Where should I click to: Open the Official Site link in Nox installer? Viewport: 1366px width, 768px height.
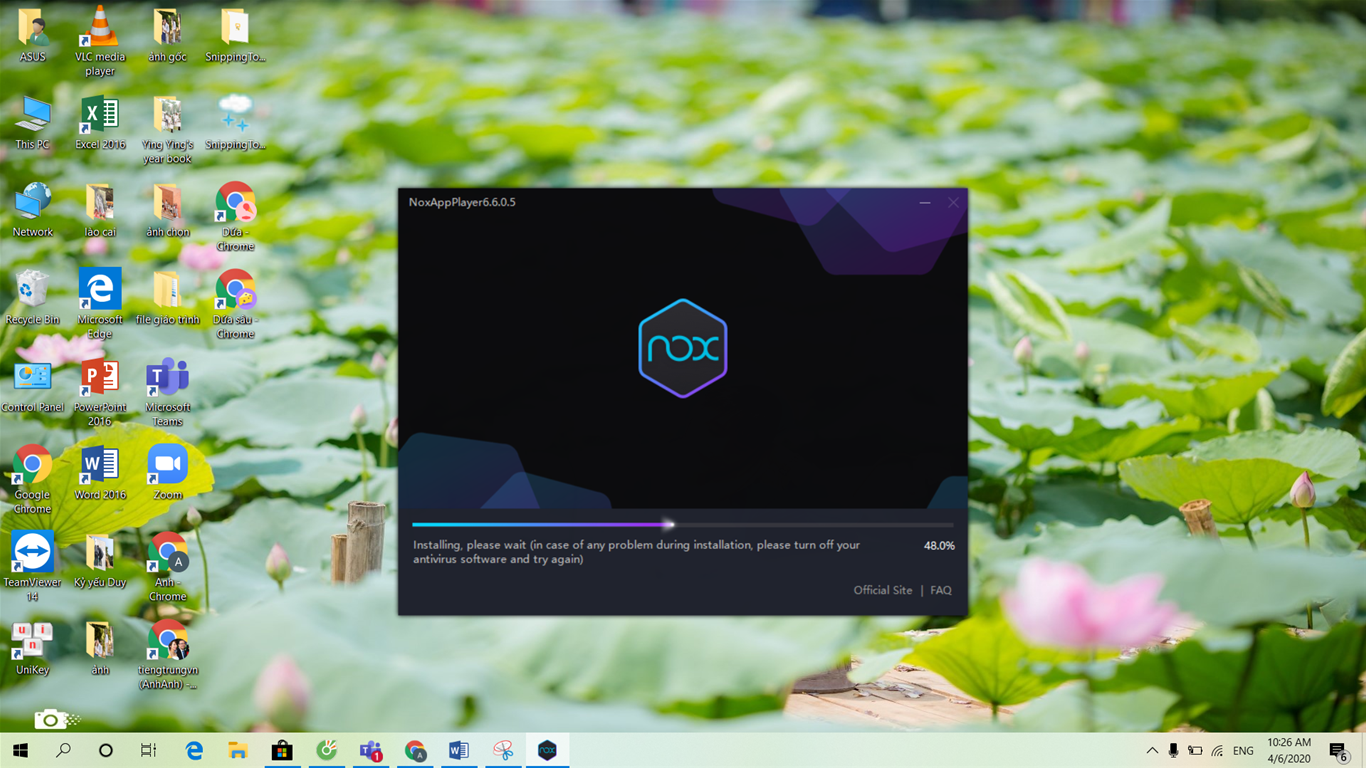click(x=883, y=590)
